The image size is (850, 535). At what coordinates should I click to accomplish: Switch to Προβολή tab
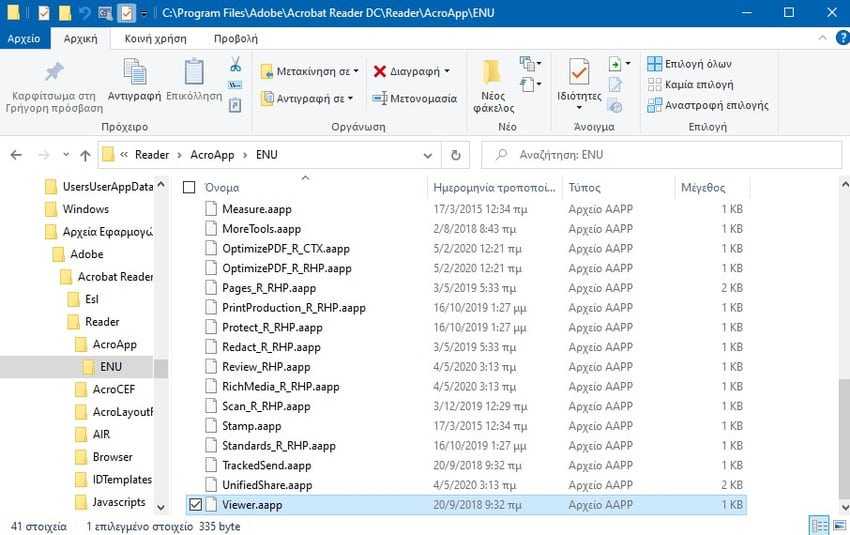[236, 38]
